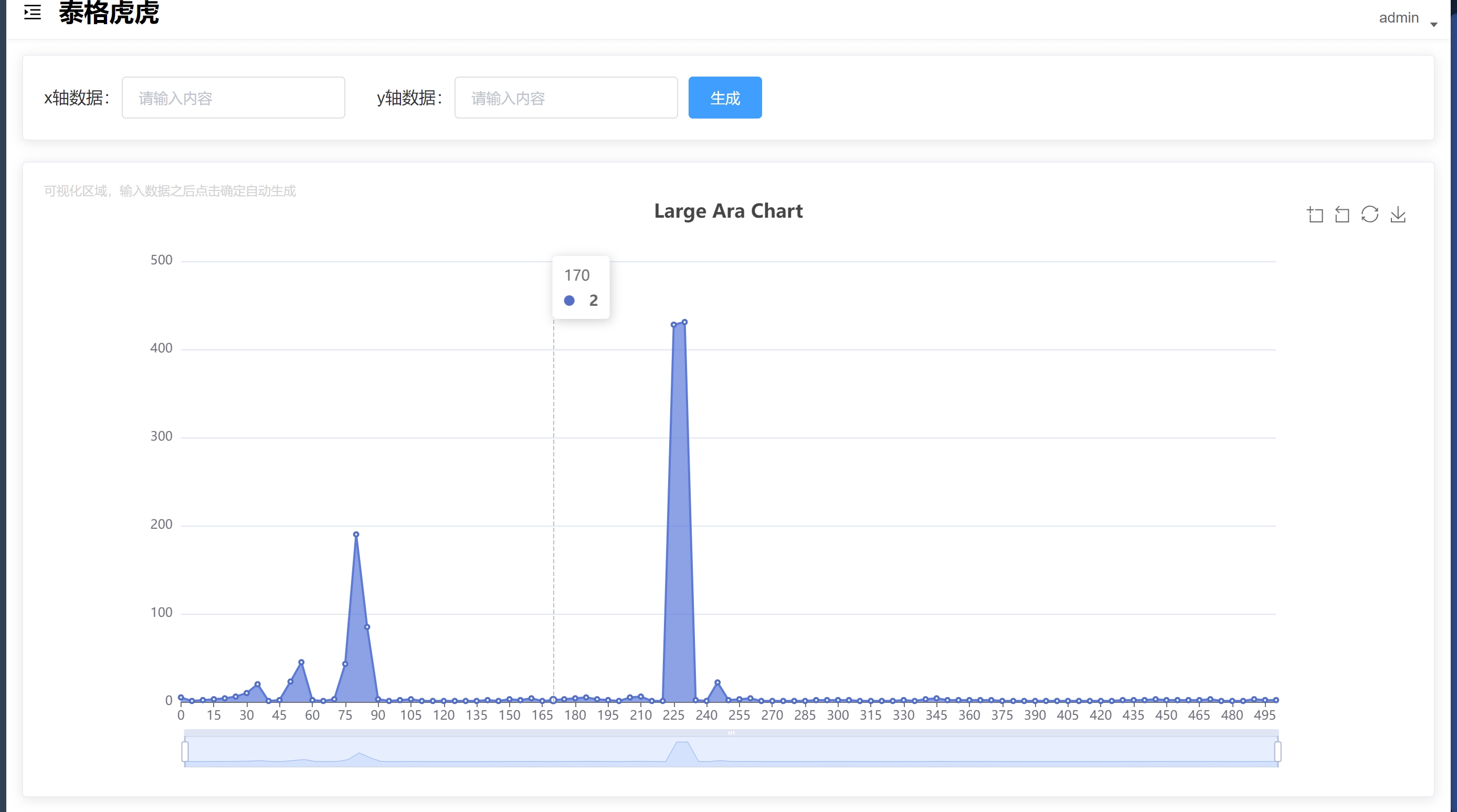The width and height of the screenshot is (1457, 812).
Task: Click the y-axis label 500
Action: tap(161, 260)
